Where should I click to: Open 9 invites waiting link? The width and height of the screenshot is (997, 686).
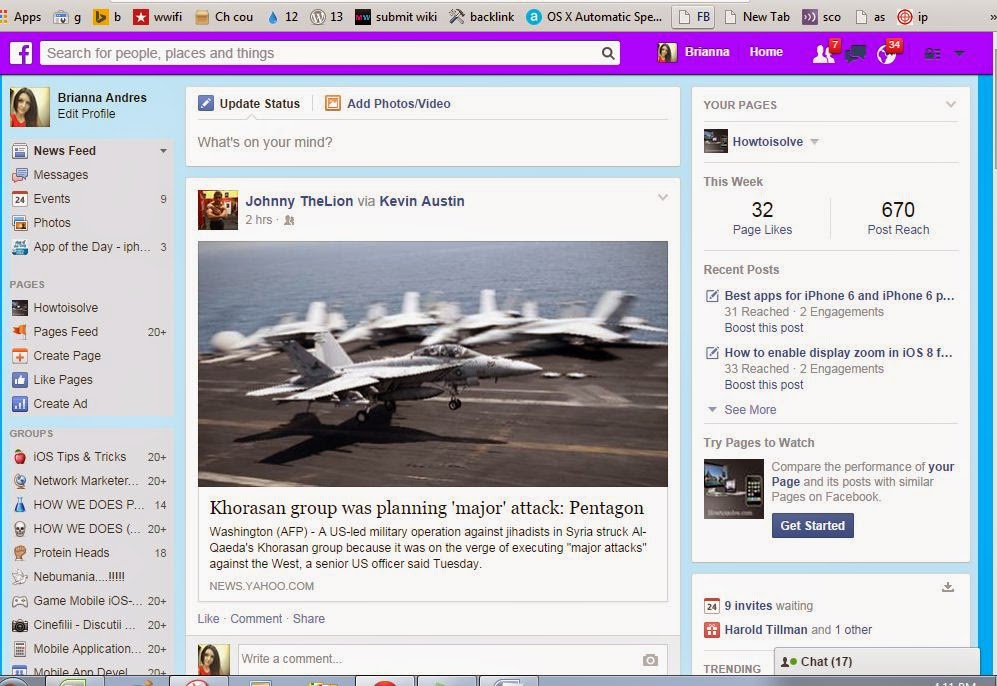768,606
